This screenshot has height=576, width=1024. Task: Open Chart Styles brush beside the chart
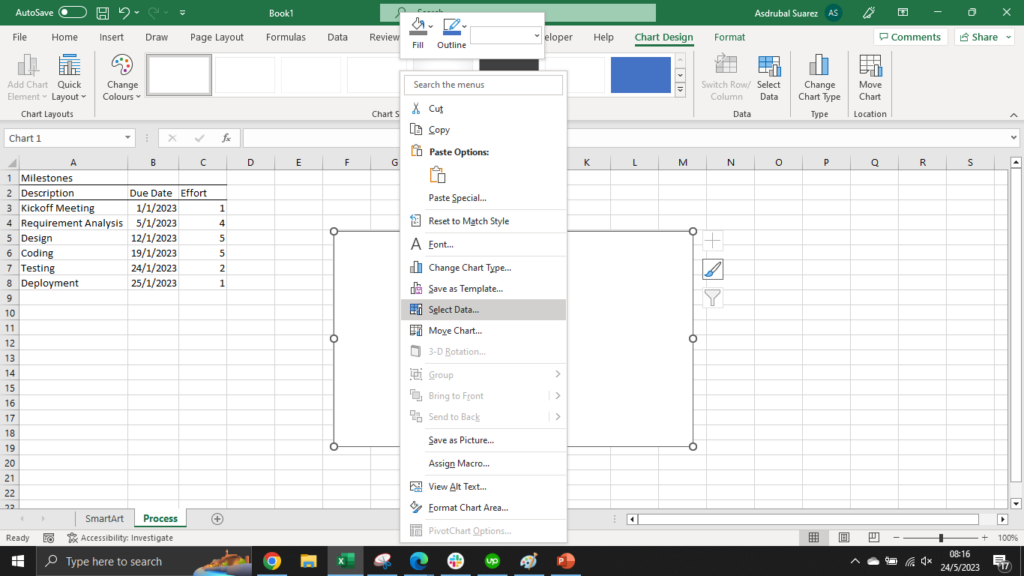(712, 269)
